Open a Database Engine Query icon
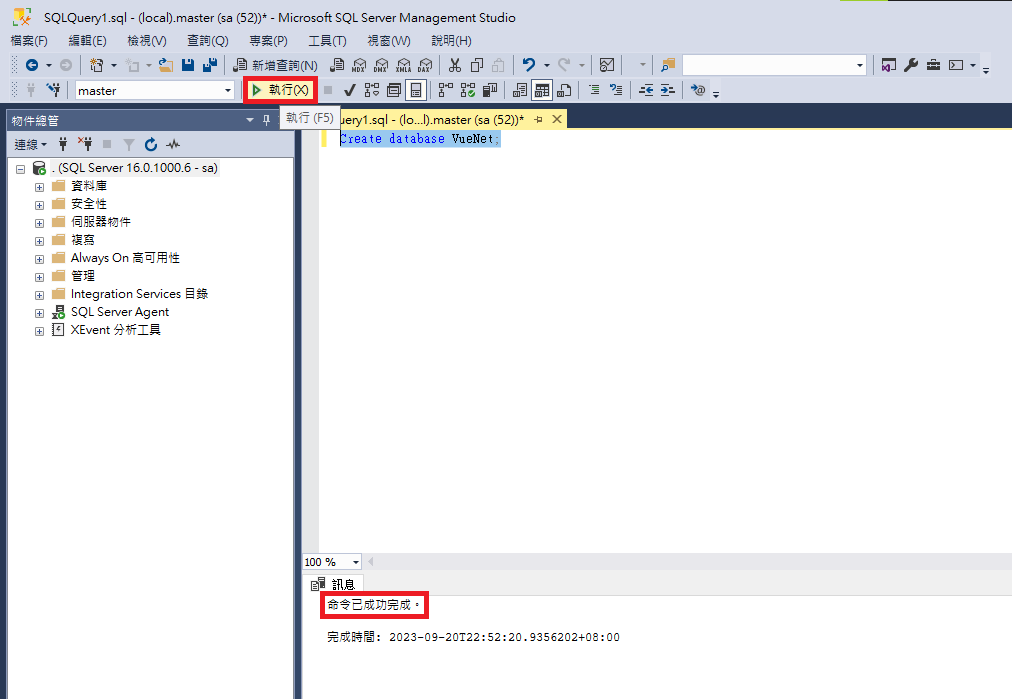This screenshot has height=699, width=1012. pos(337,65)
